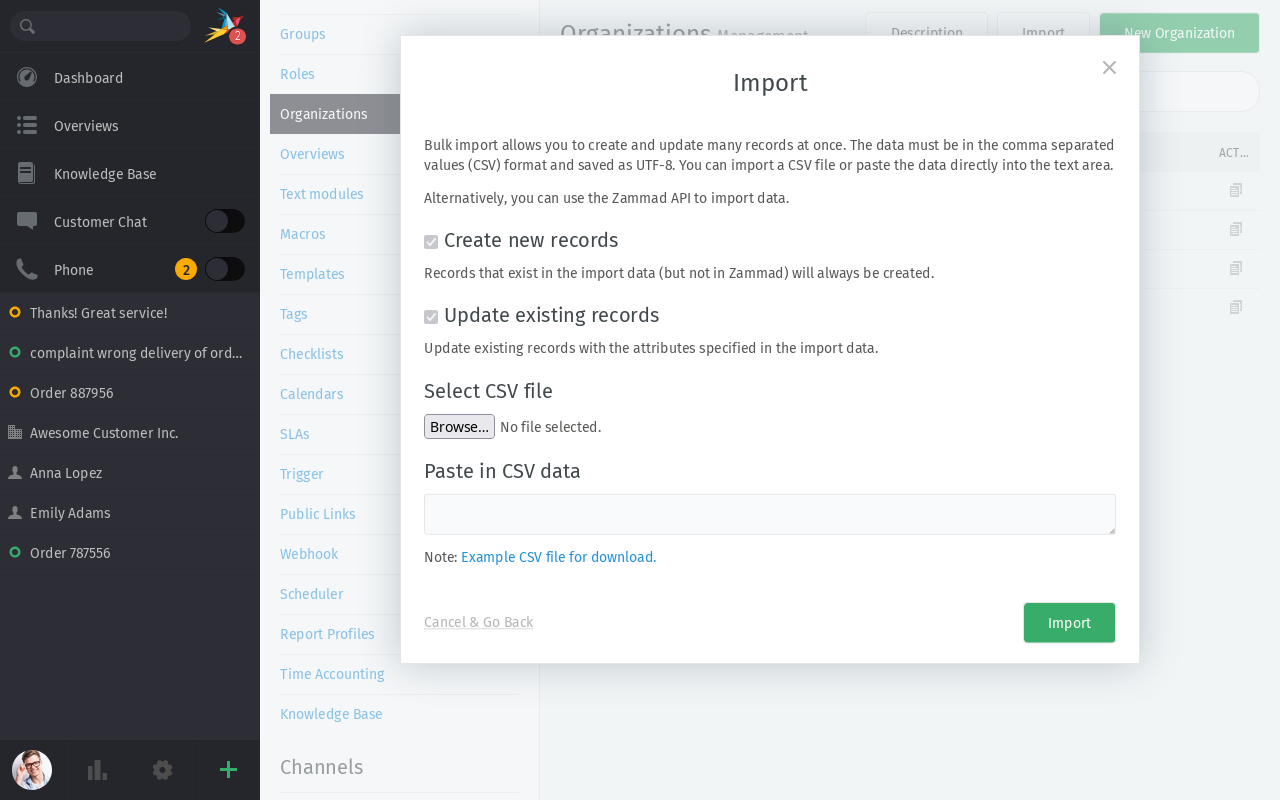Click the Browse... file button
1280x800 pixels.
coord(459,427)
